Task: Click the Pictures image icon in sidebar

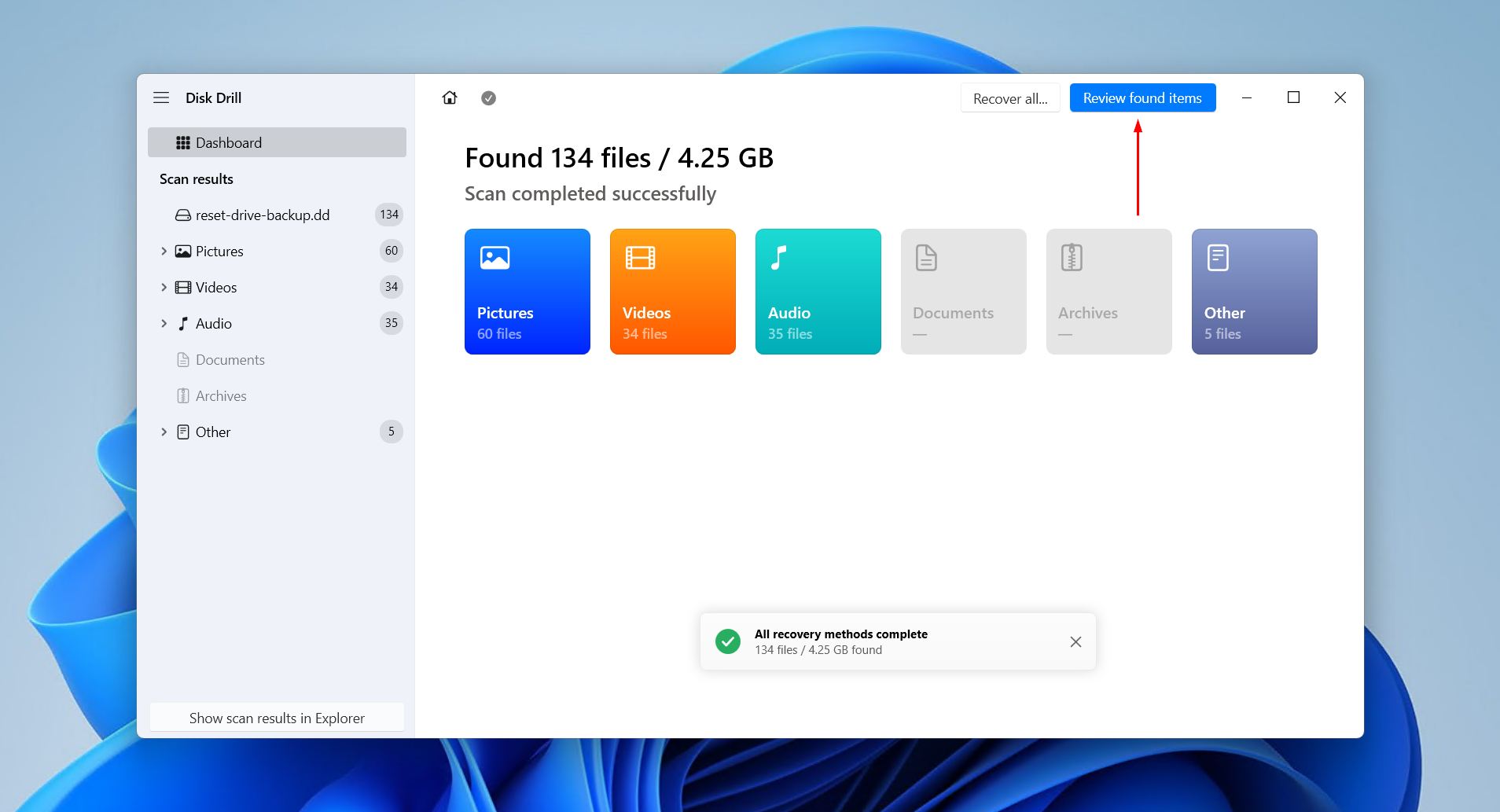Action: 183,251
